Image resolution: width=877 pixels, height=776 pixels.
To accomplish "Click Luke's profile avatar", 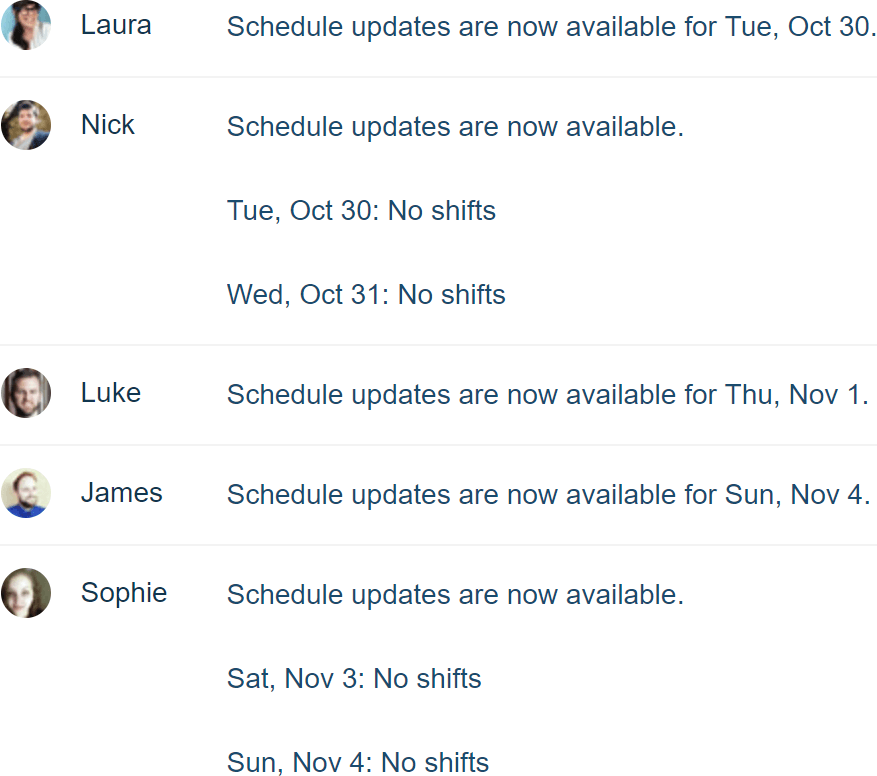I will pyautogui.click(x=26, y=393).
